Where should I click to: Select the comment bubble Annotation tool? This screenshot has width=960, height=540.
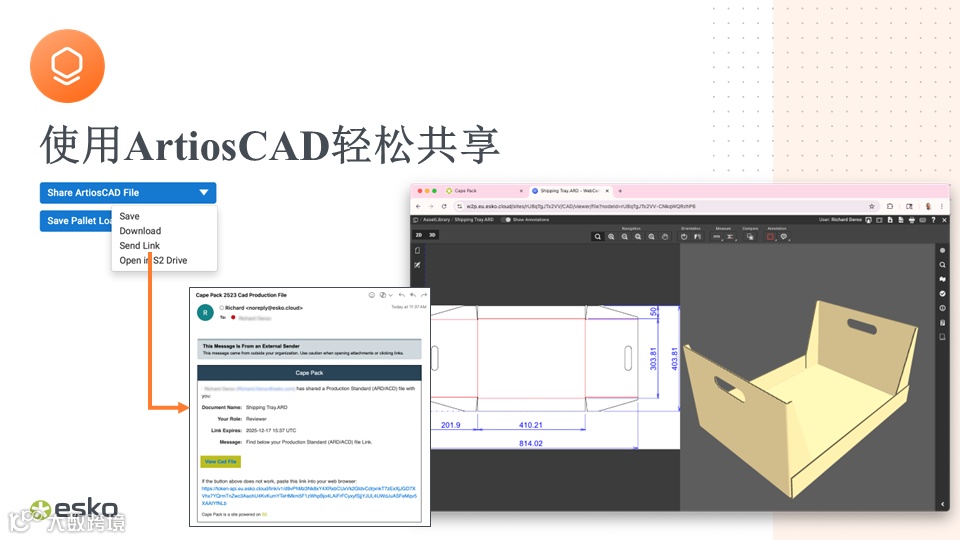click(x=784, y=237)
